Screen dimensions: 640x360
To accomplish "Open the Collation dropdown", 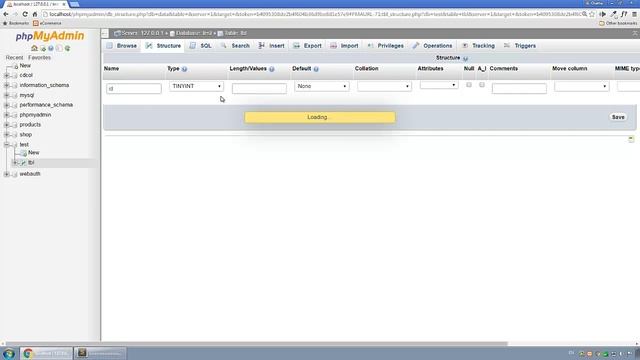I will pos(384,86).
